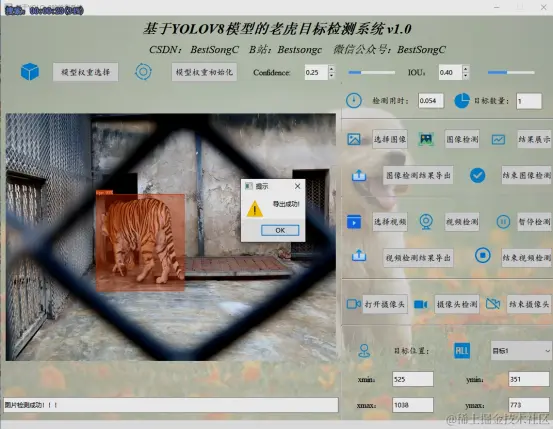Image resolution: width=554 pixels, height=430 pixels.
Task: Click the blue cube model icon
Action: [30, 72]
